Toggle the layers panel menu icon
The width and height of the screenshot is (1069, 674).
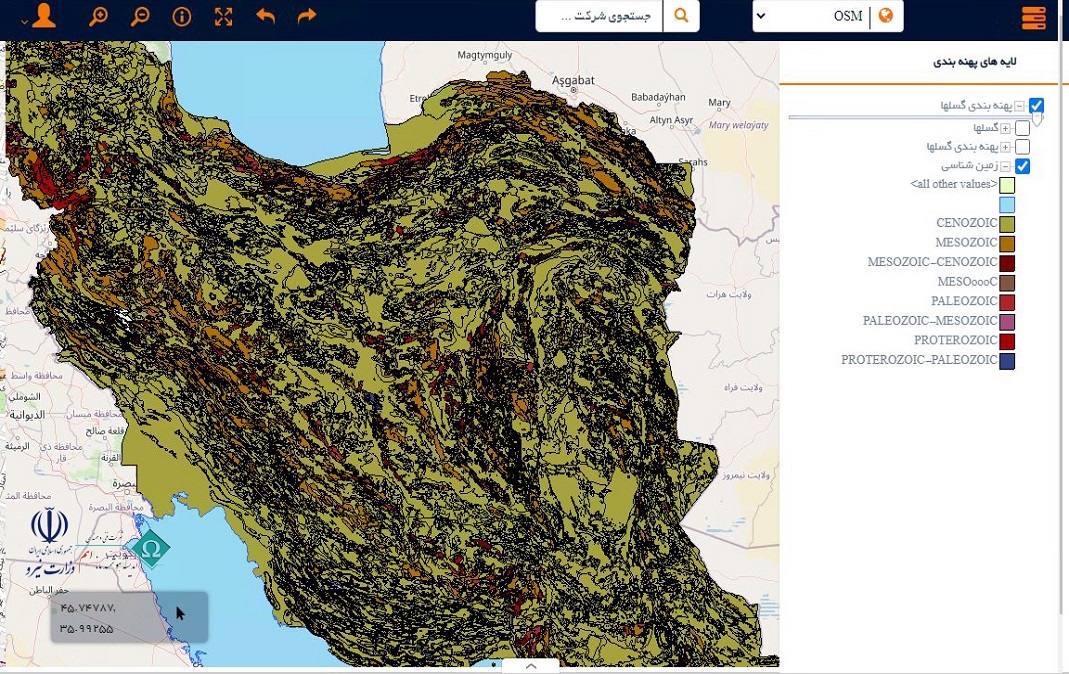click(x=1034, y=17)
